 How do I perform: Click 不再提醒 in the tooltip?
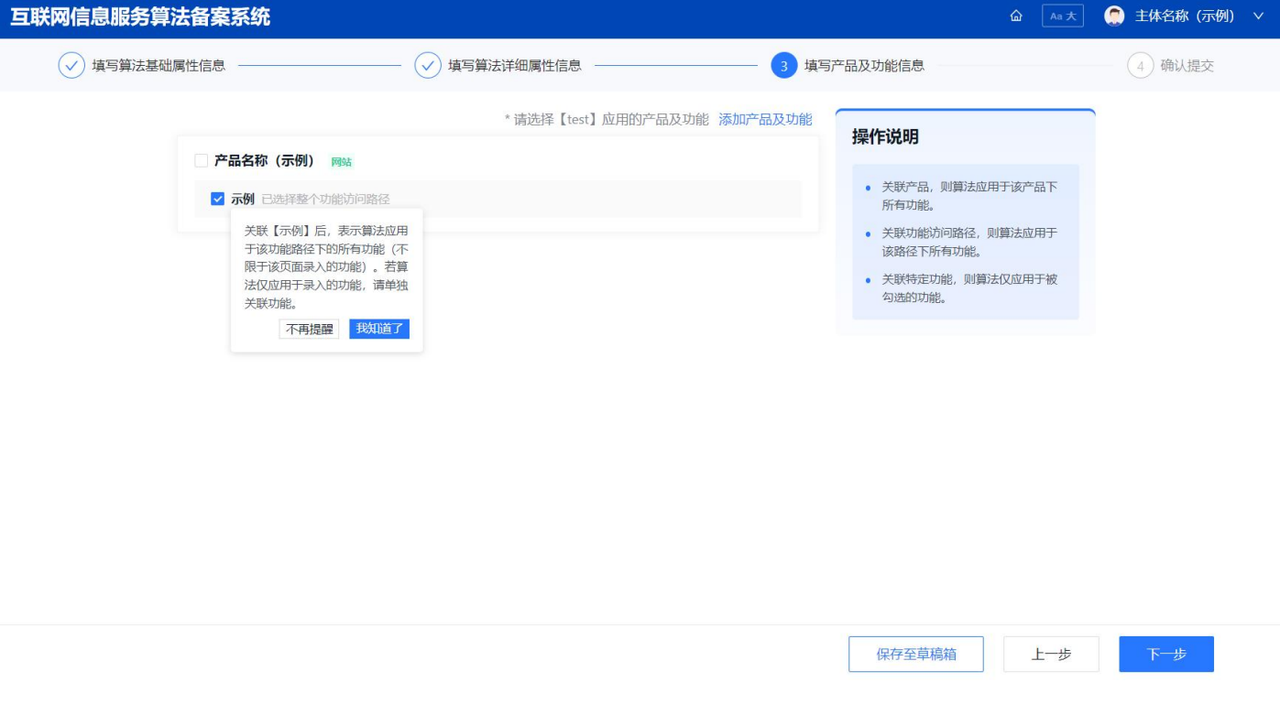tap(309, 329)
